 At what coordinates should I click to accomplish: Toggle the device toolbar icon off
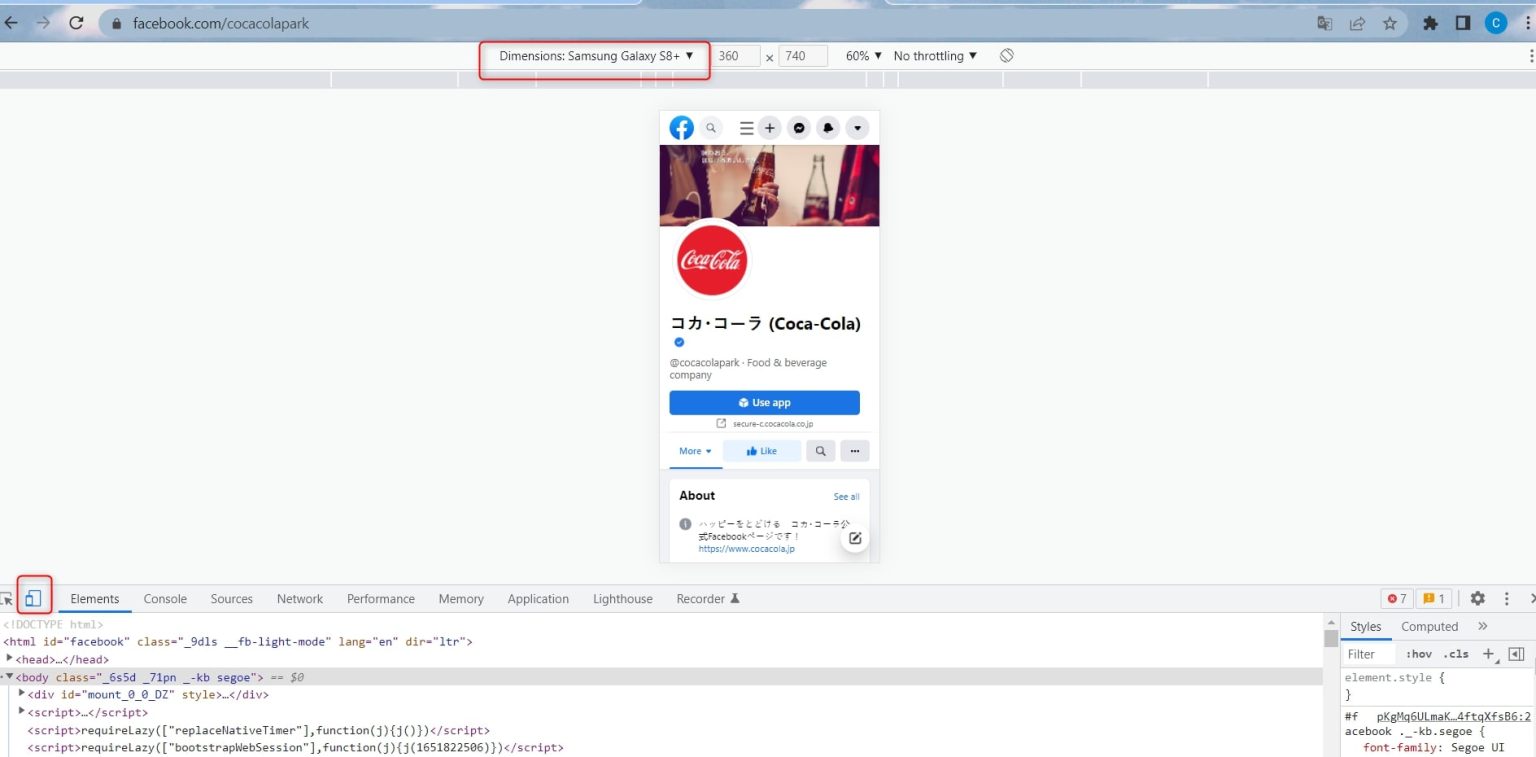[34, 594]
